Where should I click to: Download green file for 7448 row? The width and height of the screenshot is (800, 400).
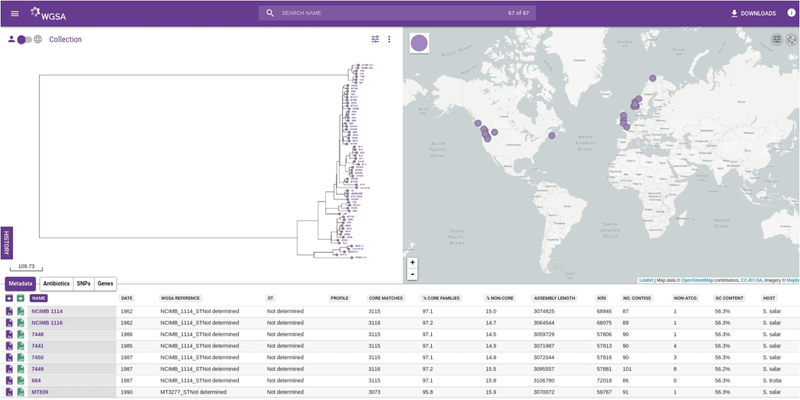pyautogui.click(x=20, y=335)
